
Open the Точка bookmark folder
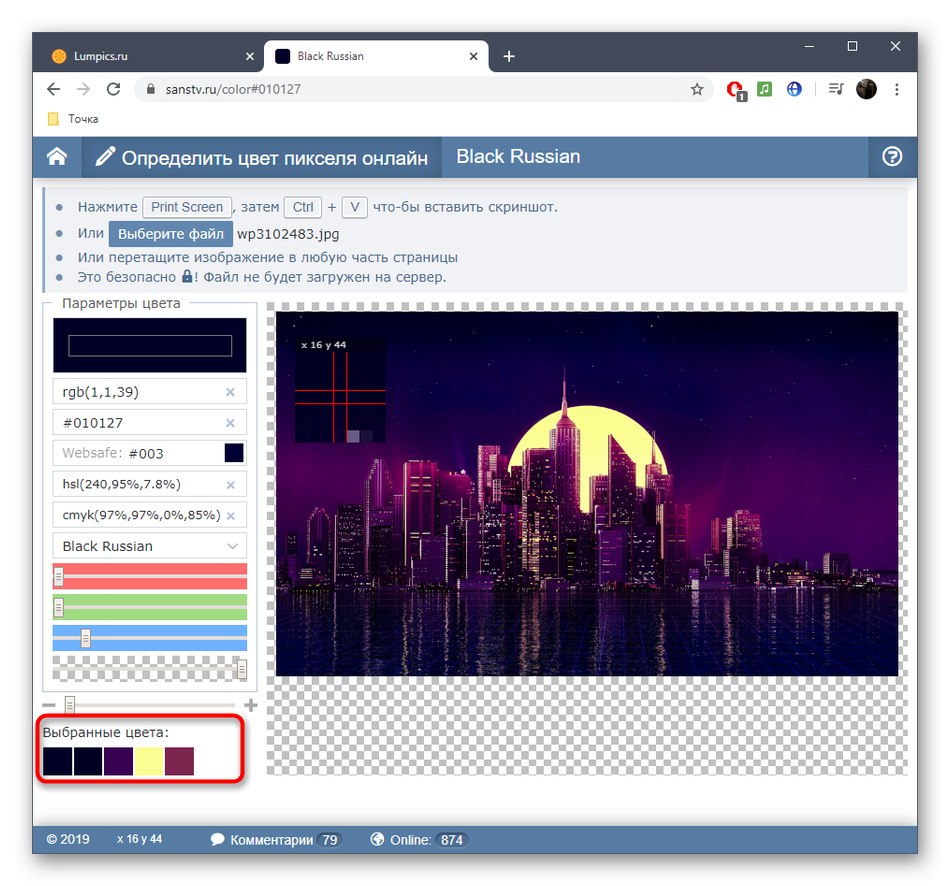tap(73, 119)
